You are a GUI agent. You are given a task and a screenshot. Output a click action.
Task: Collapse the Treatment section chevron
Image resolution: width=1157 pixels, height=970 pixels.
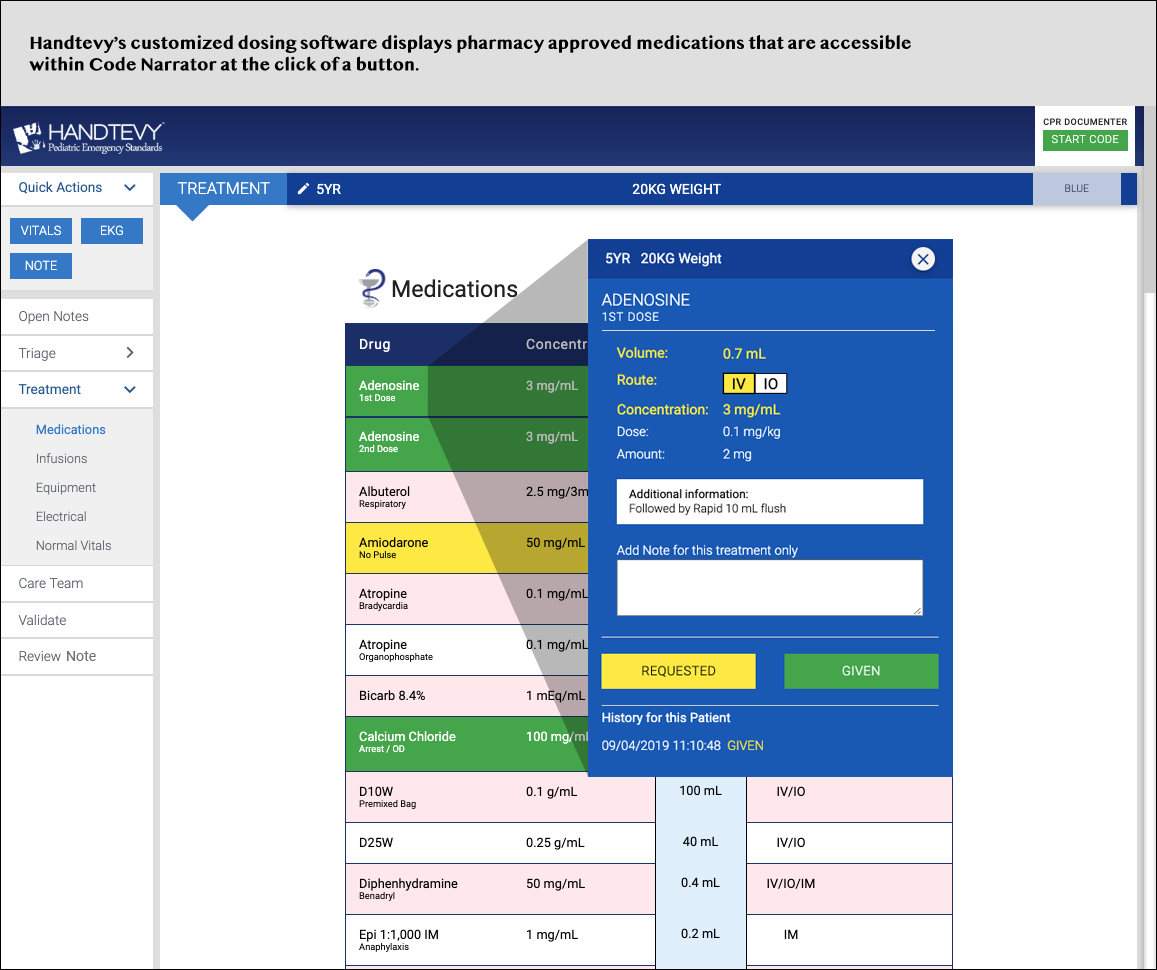pyautogui.click(x=130, y=389)
